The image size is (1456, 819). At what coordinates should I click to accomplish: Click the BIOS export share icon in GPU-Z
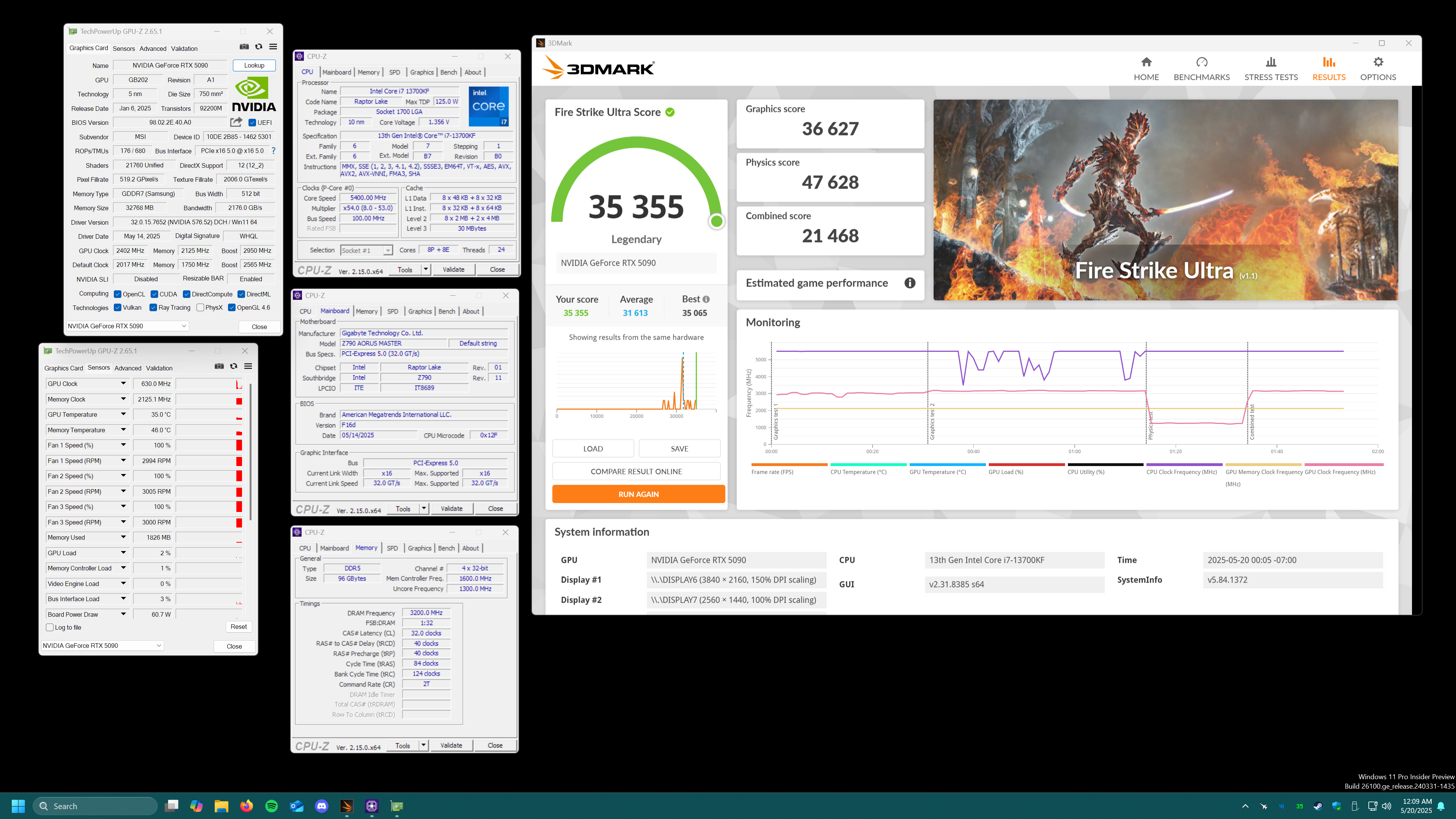(236, 122)
